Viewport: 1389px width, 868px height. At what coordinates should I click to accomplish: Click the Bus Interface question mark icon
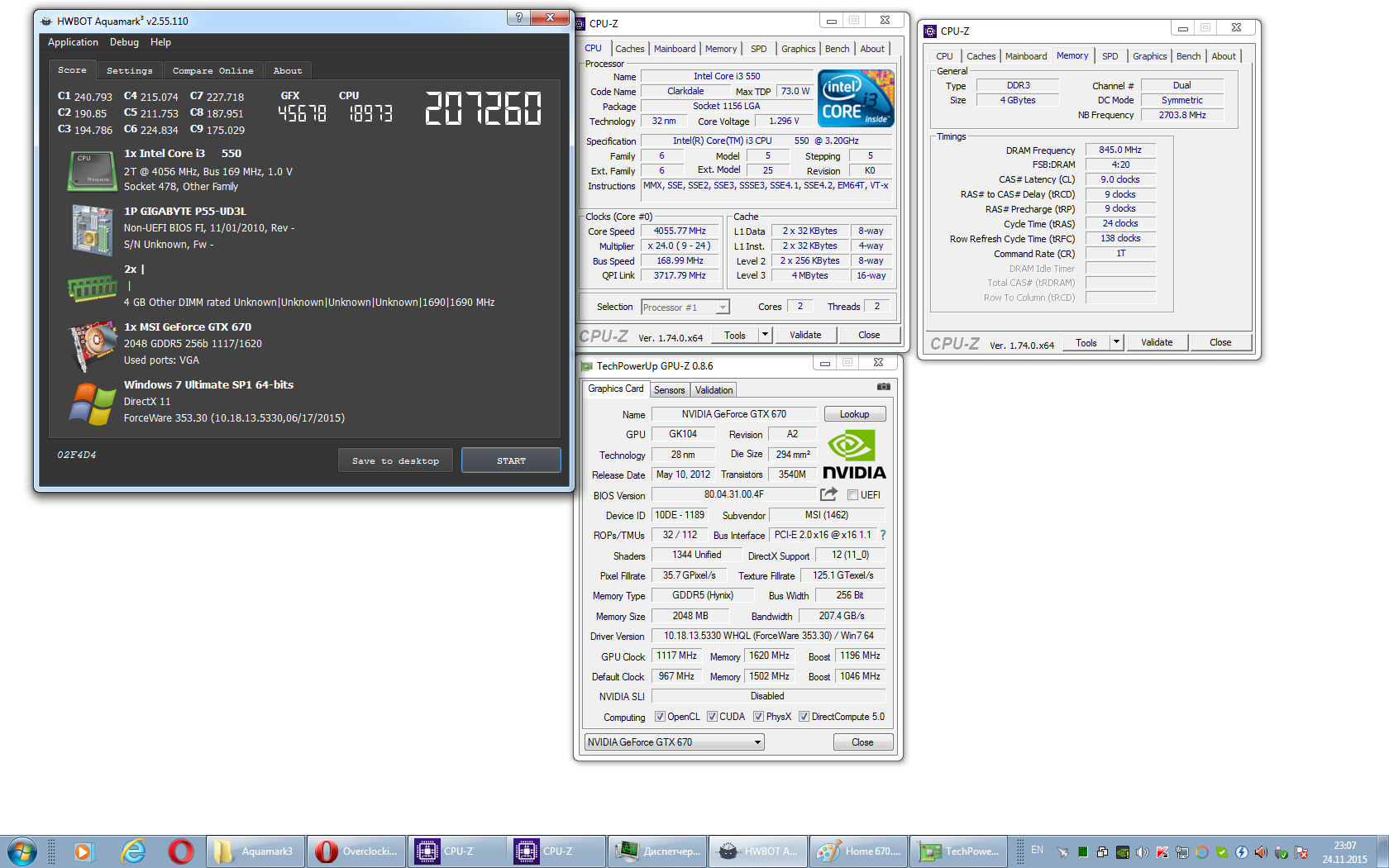pyautogui.click(x=883, y=535)
